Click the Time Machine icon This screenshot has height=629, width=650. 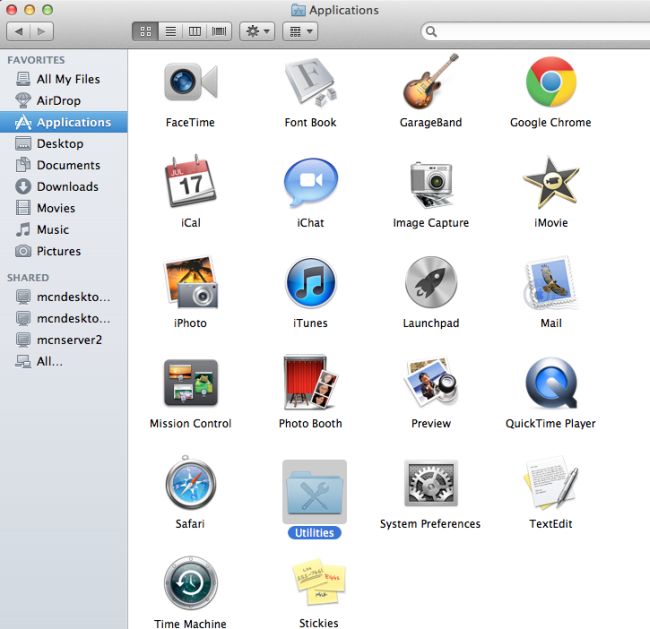(x=190, y=583)
